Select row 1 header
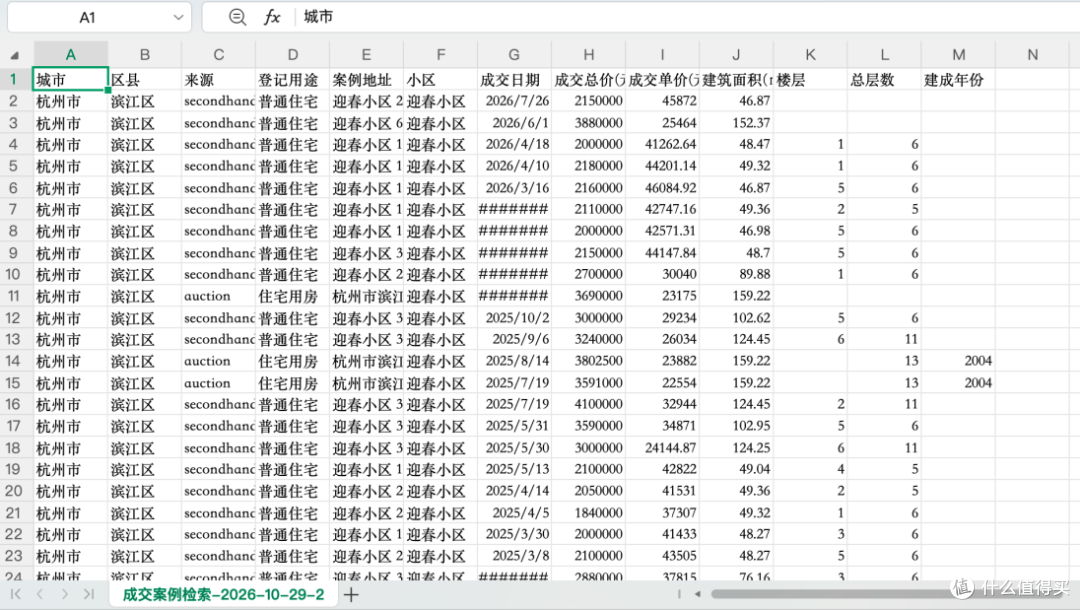This screenshot has height=610, width=1080. 14,79
